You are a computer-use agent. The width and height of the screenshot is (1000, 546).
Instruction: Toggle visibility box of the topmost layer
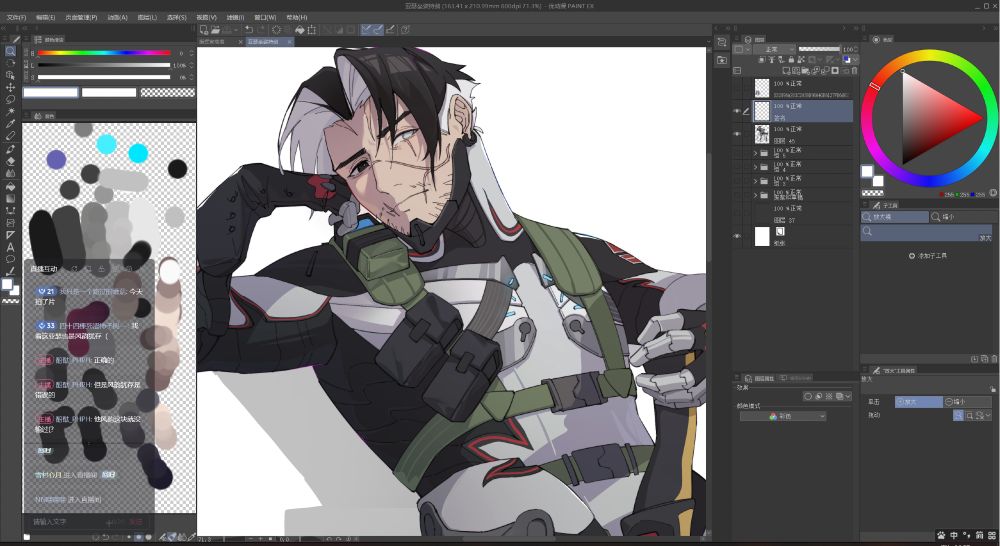737,88
